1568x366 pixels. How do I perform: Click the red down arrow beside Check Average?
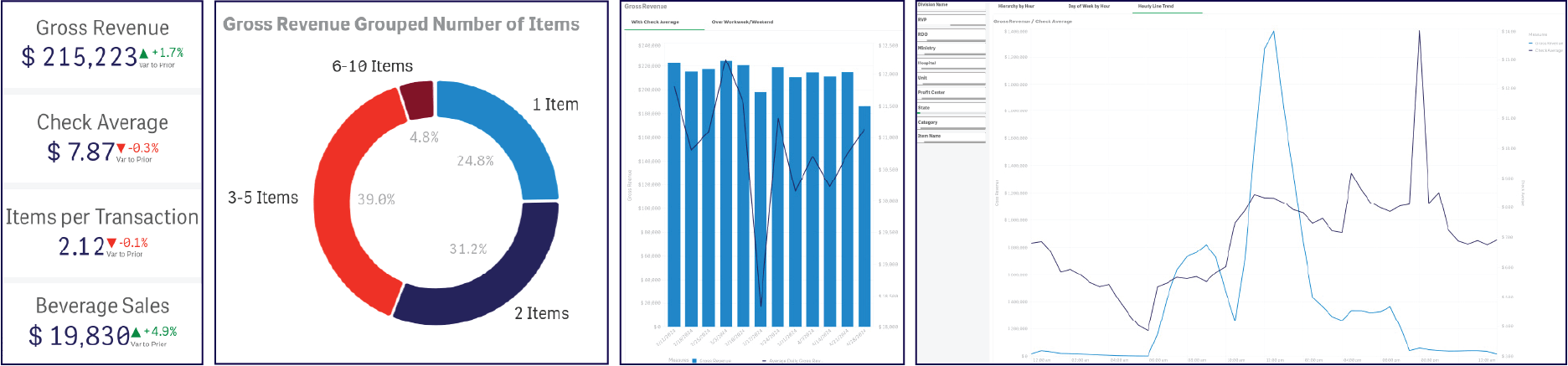pos(121,148)
